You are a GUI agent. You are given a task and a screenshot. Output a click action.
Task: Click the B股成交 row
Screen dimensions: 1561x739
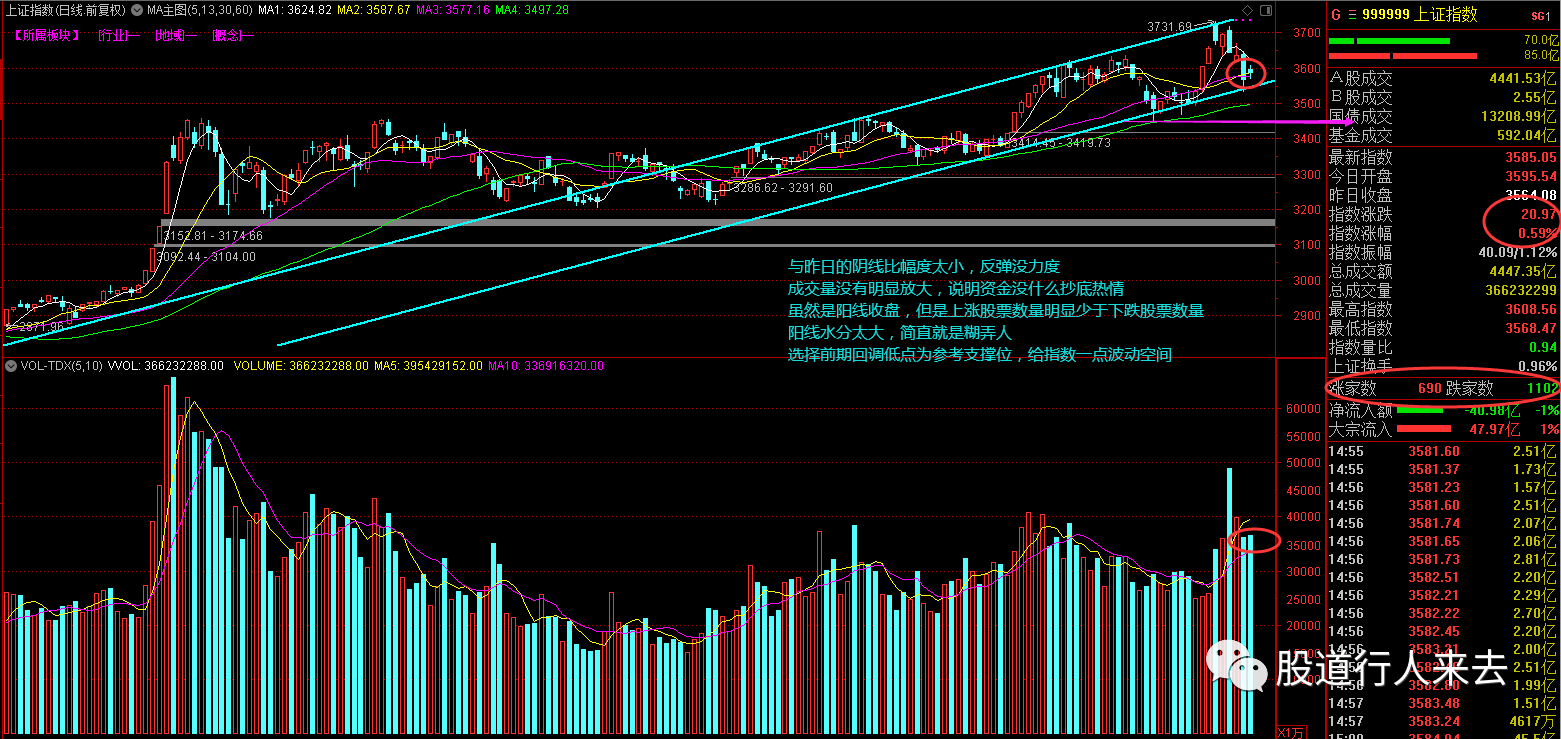coord(1443,97)
